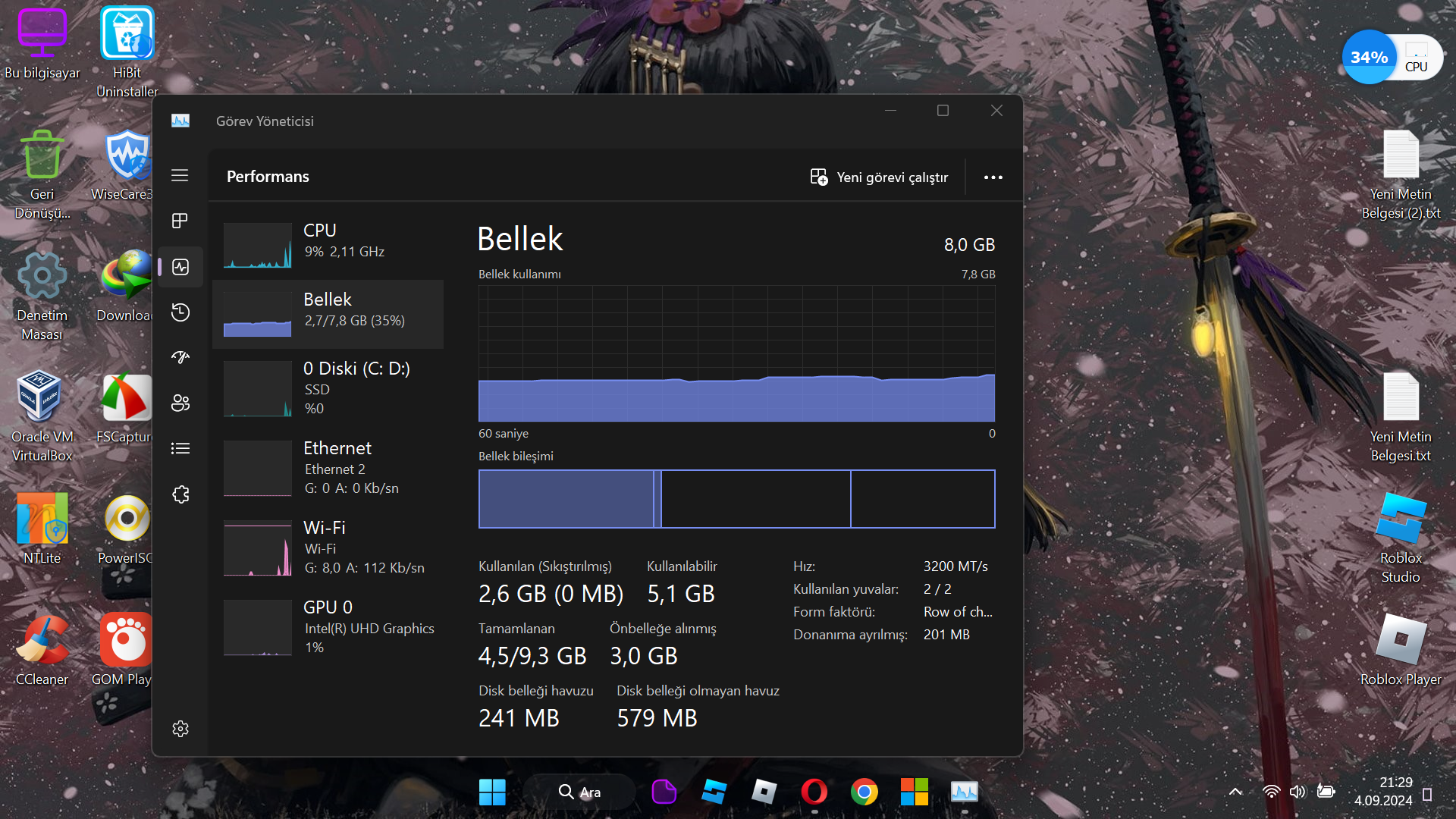Open the Wi-Fi network tray icon
This screenshot has height=819, width=1456.
[x=1272, y=792]
